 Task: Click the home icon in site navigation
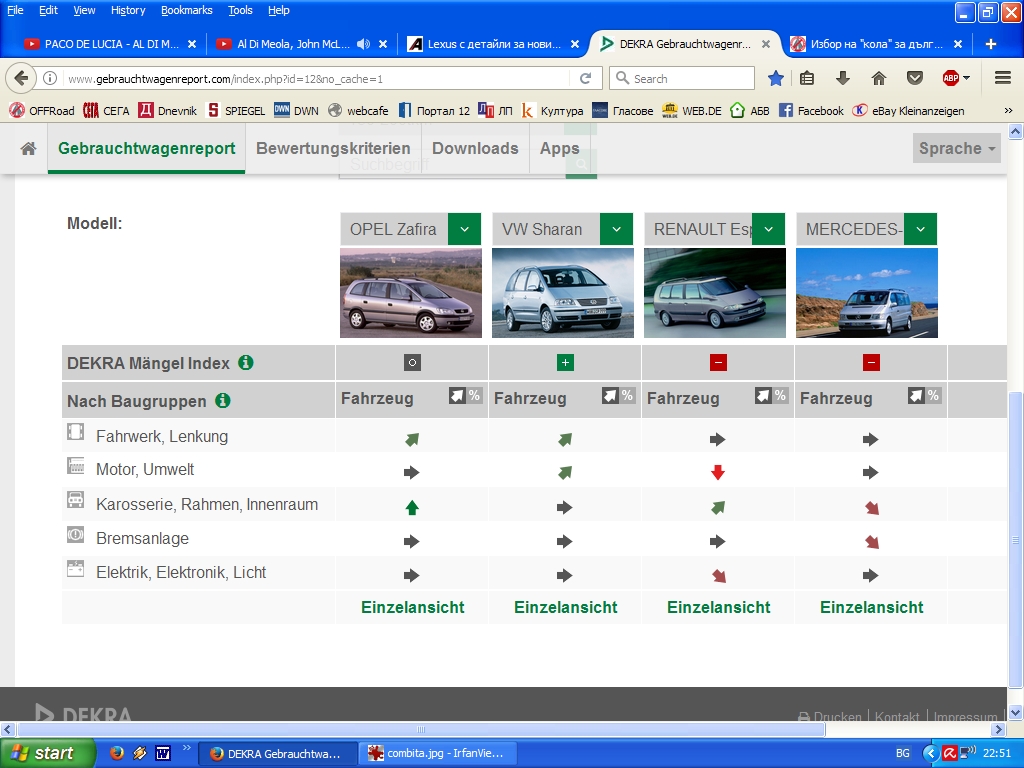28,149
